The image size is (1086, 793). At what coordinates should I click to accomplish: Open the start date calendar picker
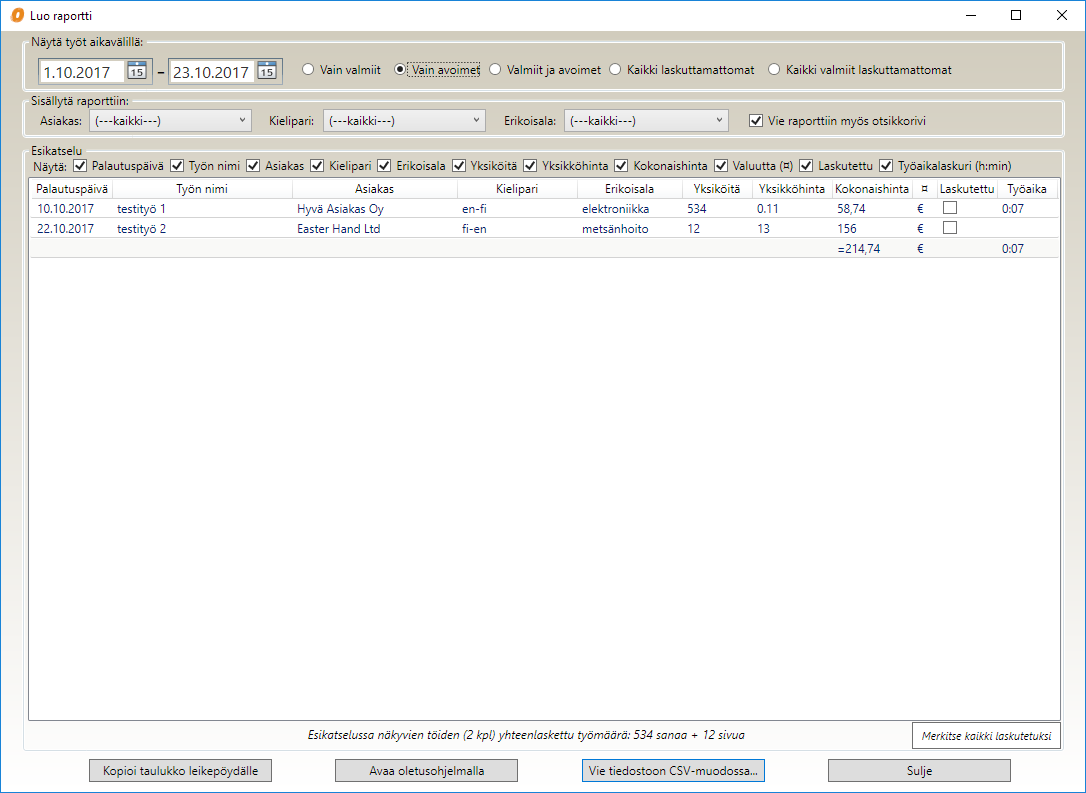point(137,71)
